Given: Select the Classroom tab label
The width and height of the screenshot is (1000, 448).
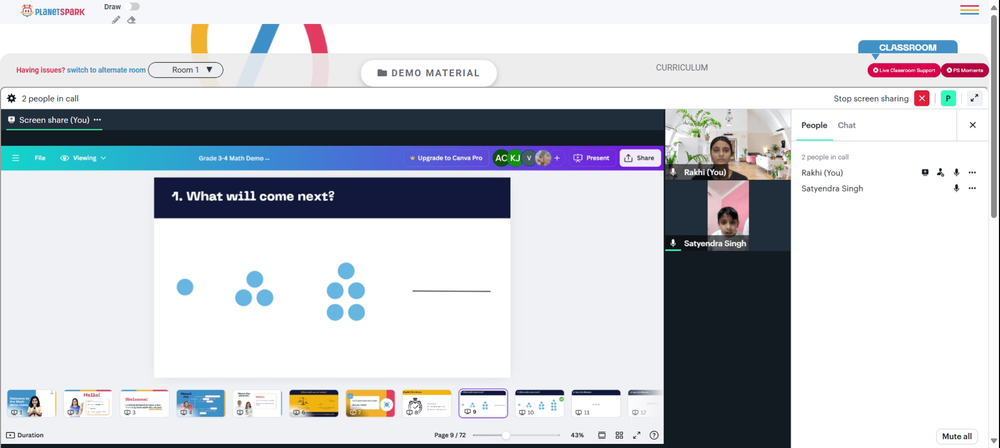Looking at the screenshot, I should pos(908,47).
